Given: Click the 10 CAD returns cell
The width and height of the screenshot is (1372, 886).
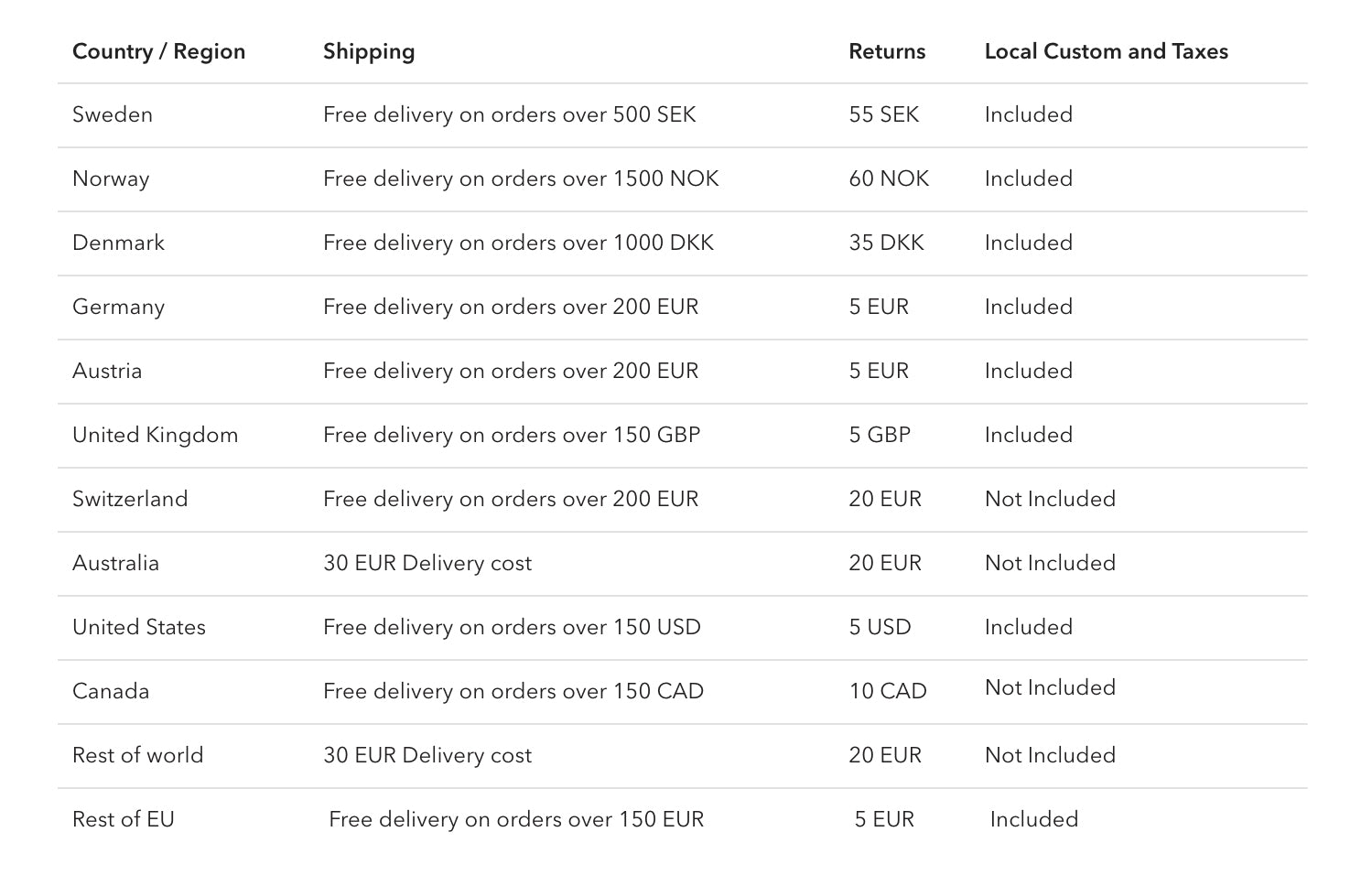Looking at the screenshot, I should [888, 691].
